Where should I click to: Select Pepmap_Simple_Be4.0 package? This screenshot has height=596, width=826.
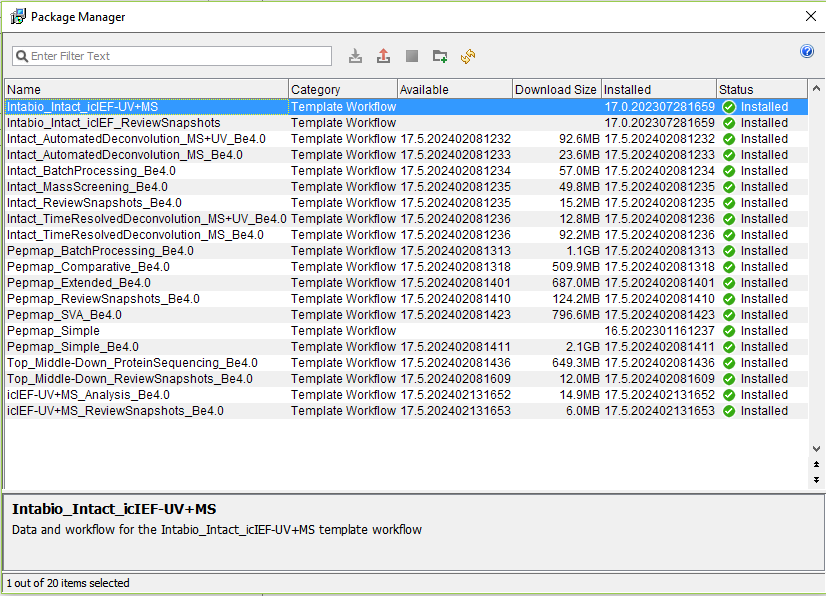tap(406, 347)
